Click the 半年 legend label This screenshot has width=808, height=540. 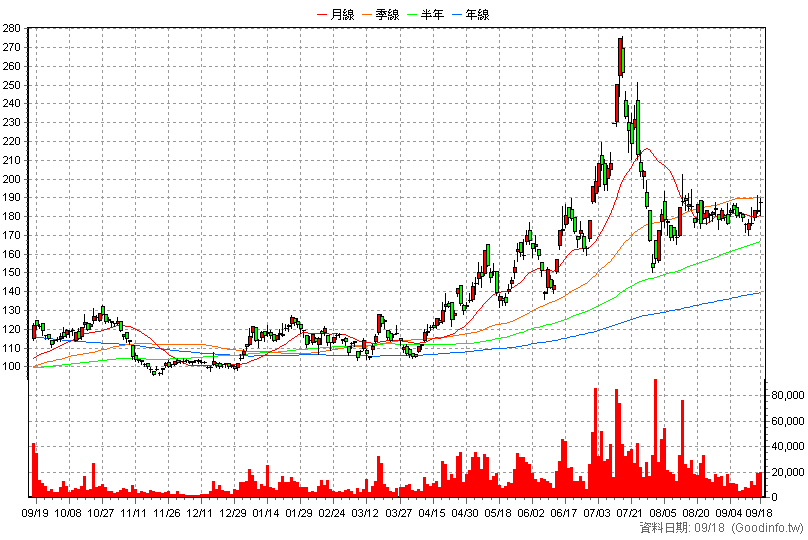(432, 14)
